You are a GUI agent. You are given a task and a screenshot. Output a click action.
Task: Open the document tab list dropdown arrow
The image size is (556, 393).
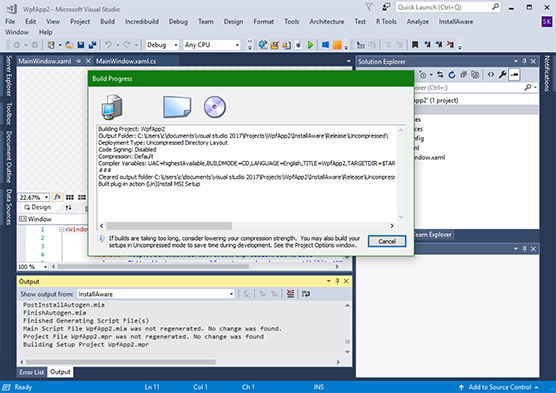[349, 61]
